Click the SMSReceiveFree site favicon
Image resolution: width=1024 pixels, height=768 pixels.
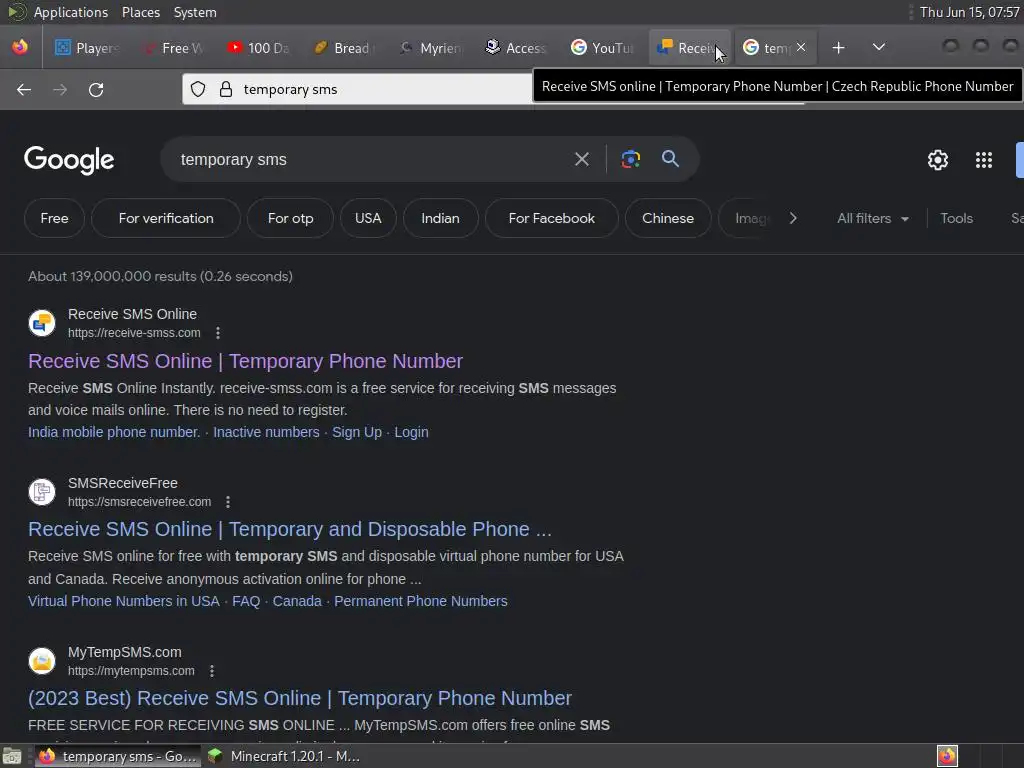[42, 492]
